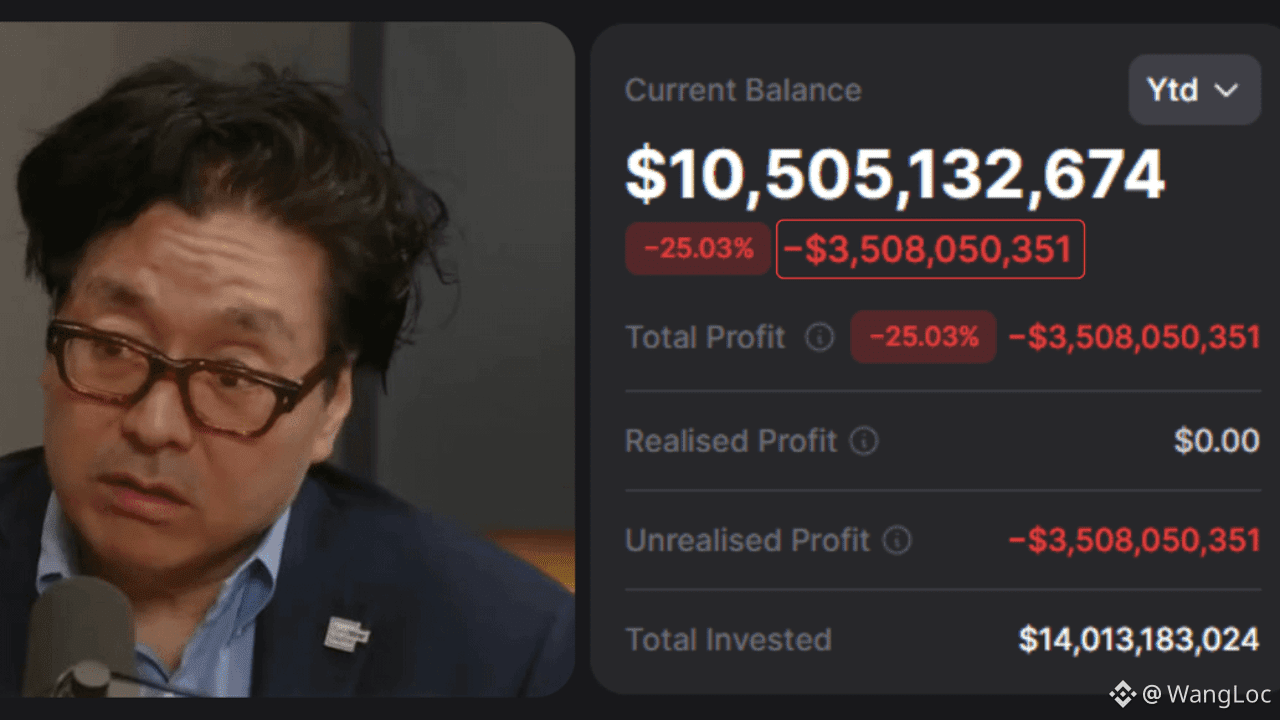
Task: Click the Total Profit label text
Action: 705,338
